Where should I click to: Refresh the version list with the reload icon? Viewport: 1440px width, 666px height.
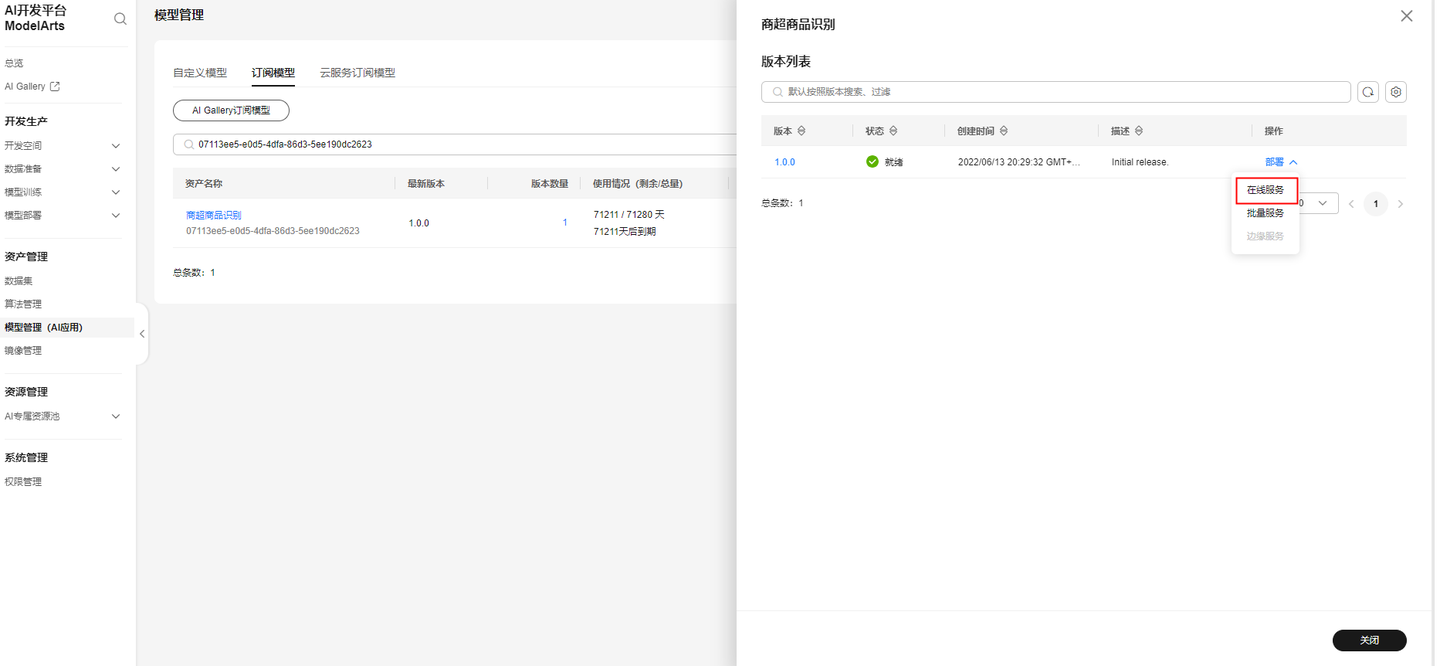point(1367,92)
